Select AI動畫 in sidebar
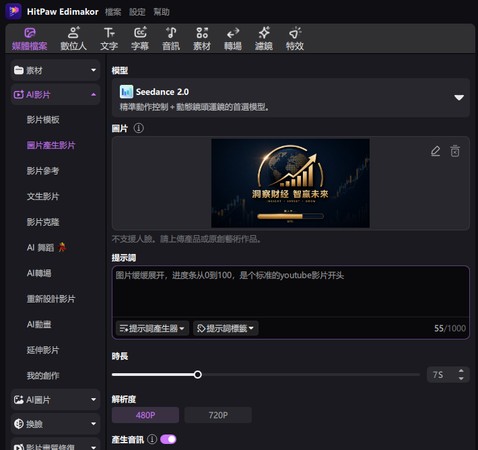The height and width of the screenshot is (450, 478). (x=39, y=324)
